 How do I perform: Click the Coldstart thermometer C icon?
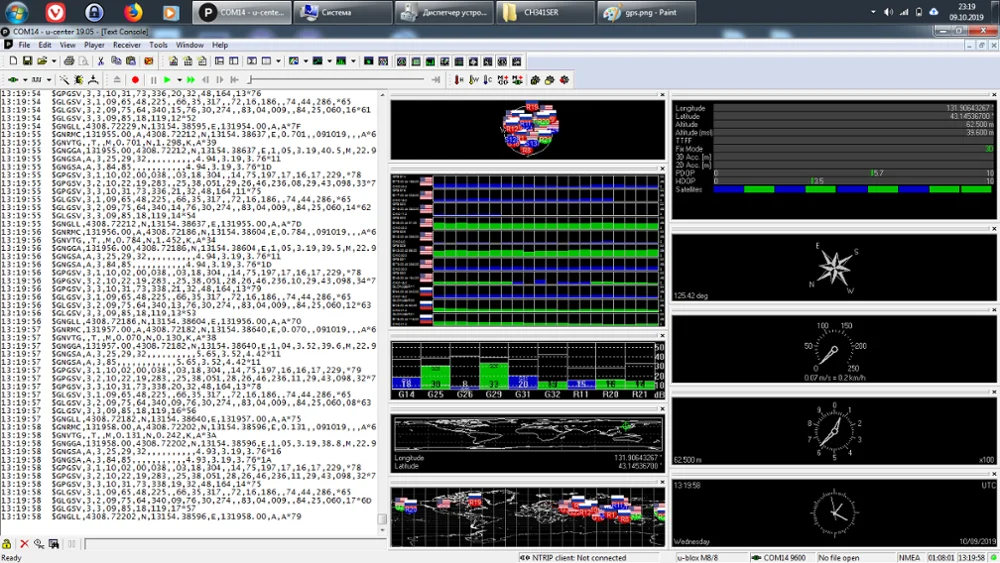click(x=487, y=80)
